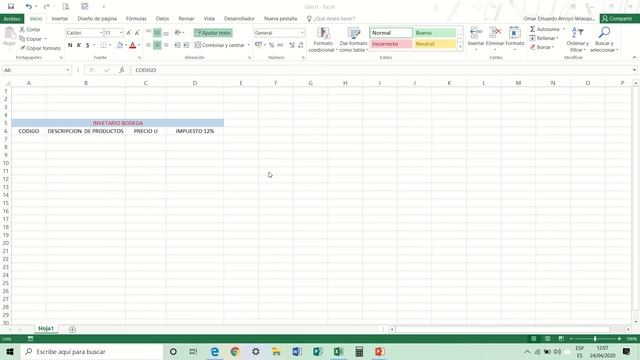Click the Windows taskbar search box
This screenshot has width=640, height=360.
click(92, 351)
